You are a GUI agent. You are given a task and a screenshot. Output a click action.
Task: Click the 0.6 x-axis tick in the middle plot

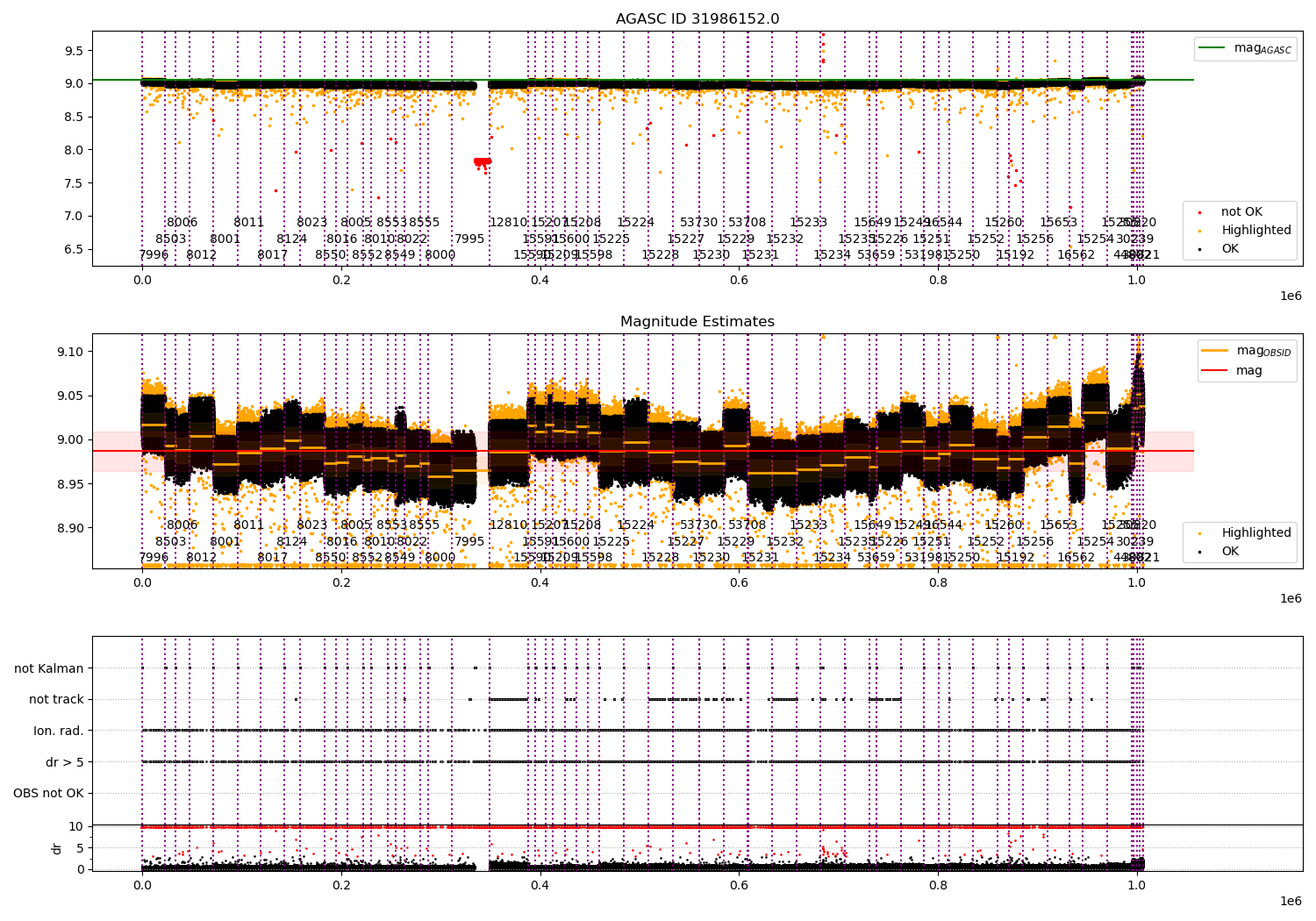[739, 582]
